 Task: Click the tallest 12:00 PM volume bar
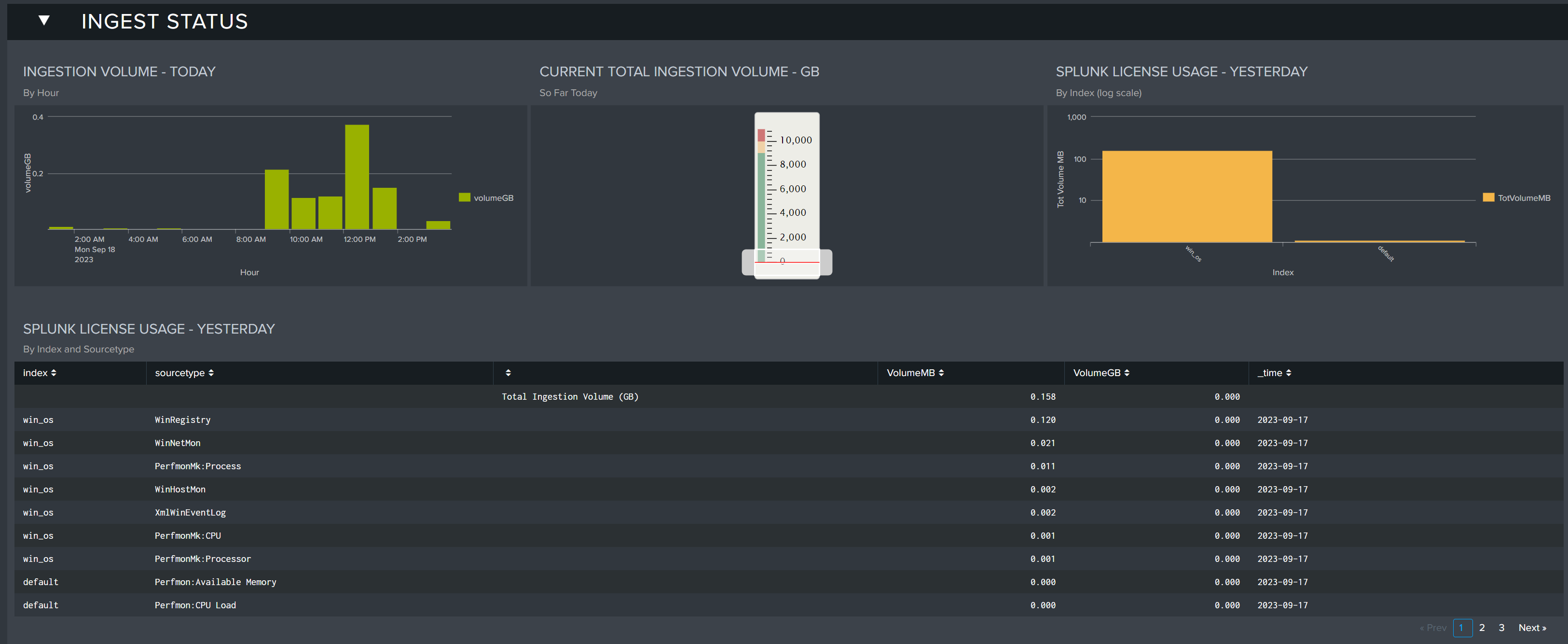(357, 177)
